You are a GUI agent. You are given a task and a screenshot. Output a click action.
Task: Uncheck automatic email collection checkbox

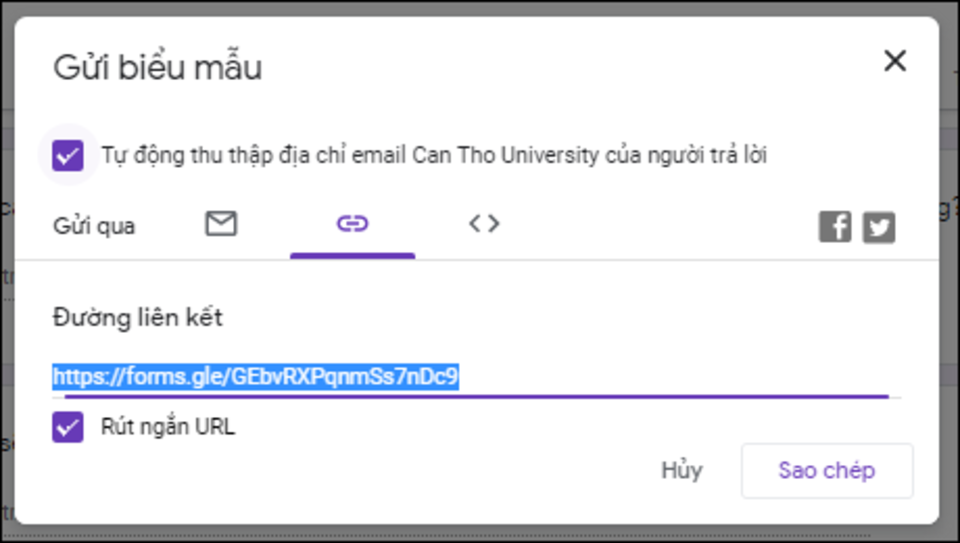[68, 156]
